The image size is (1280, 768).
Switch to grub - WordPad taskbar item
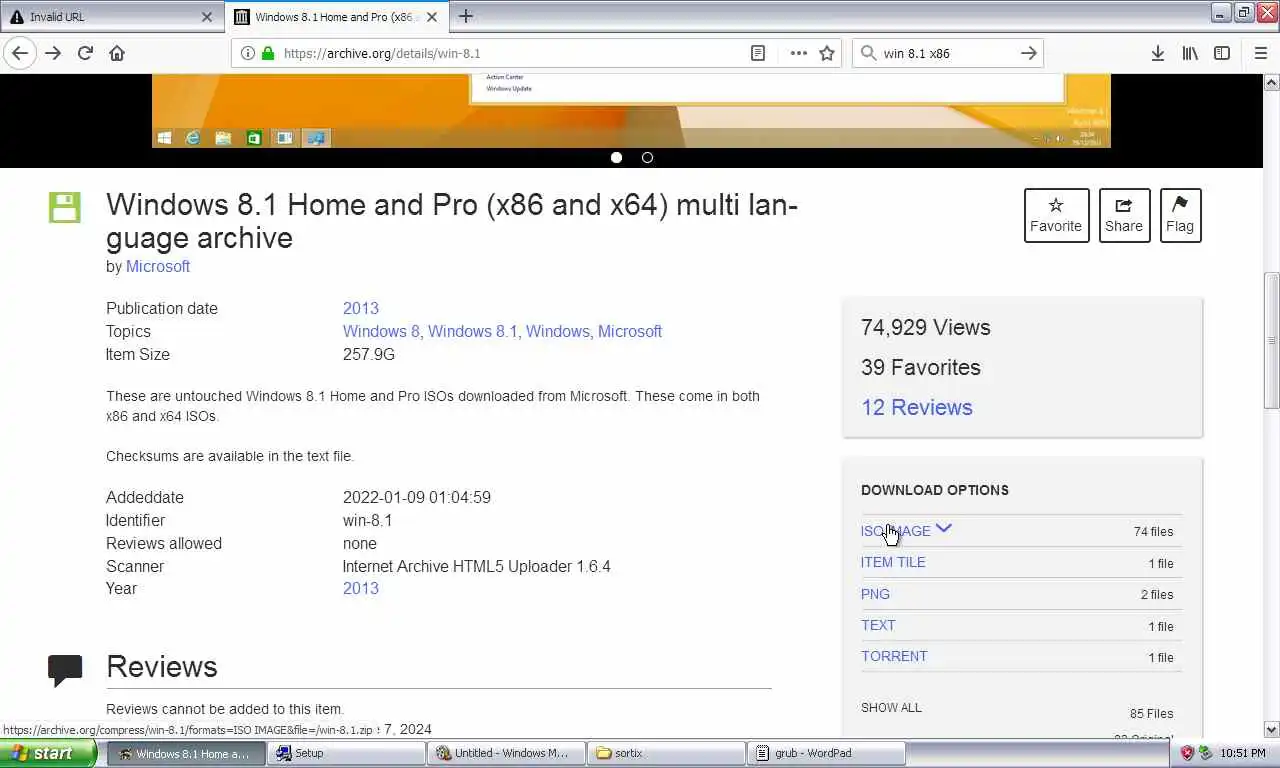(827, 753)
